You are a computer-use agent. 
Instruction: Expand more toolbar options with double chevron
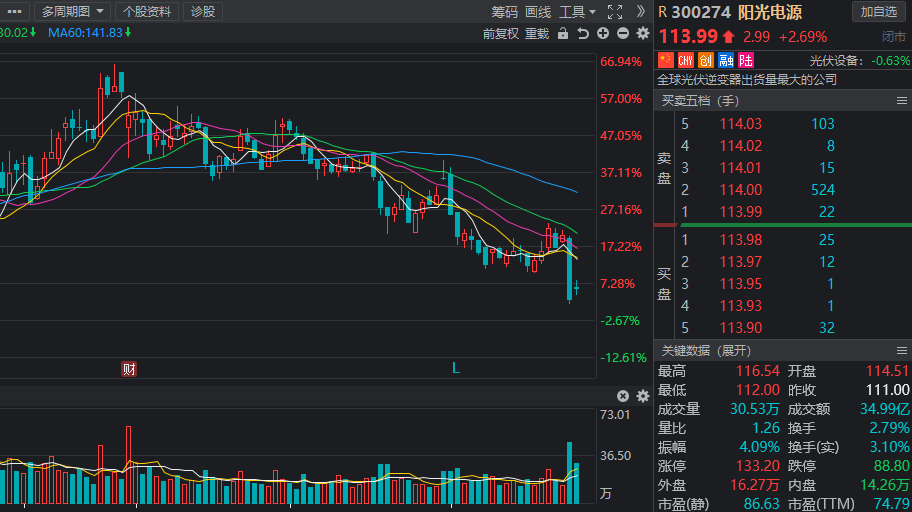[640, 12]
